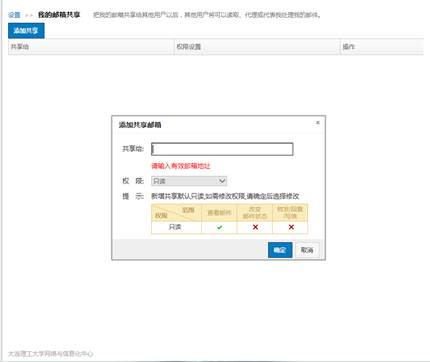Select the 只读 row label in permission table
Viewport: 430px width, 362px height.
pos(175,227)
